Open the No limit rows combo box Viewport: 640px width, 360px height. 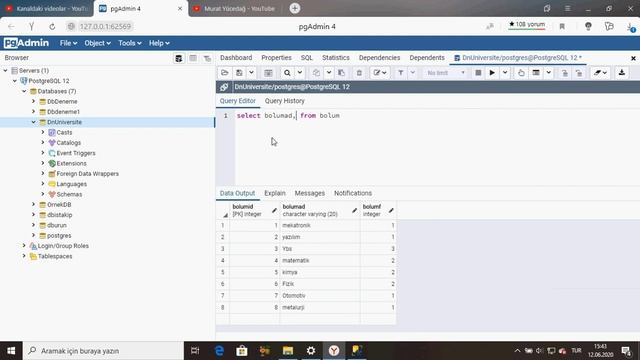[x=445, y=73]
